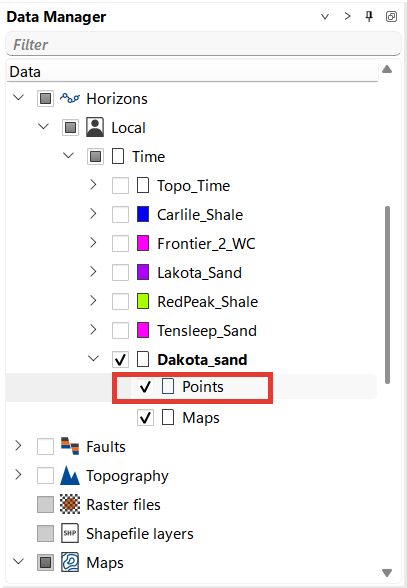Click the SHP Shapefile layers icon

[70, 533]
